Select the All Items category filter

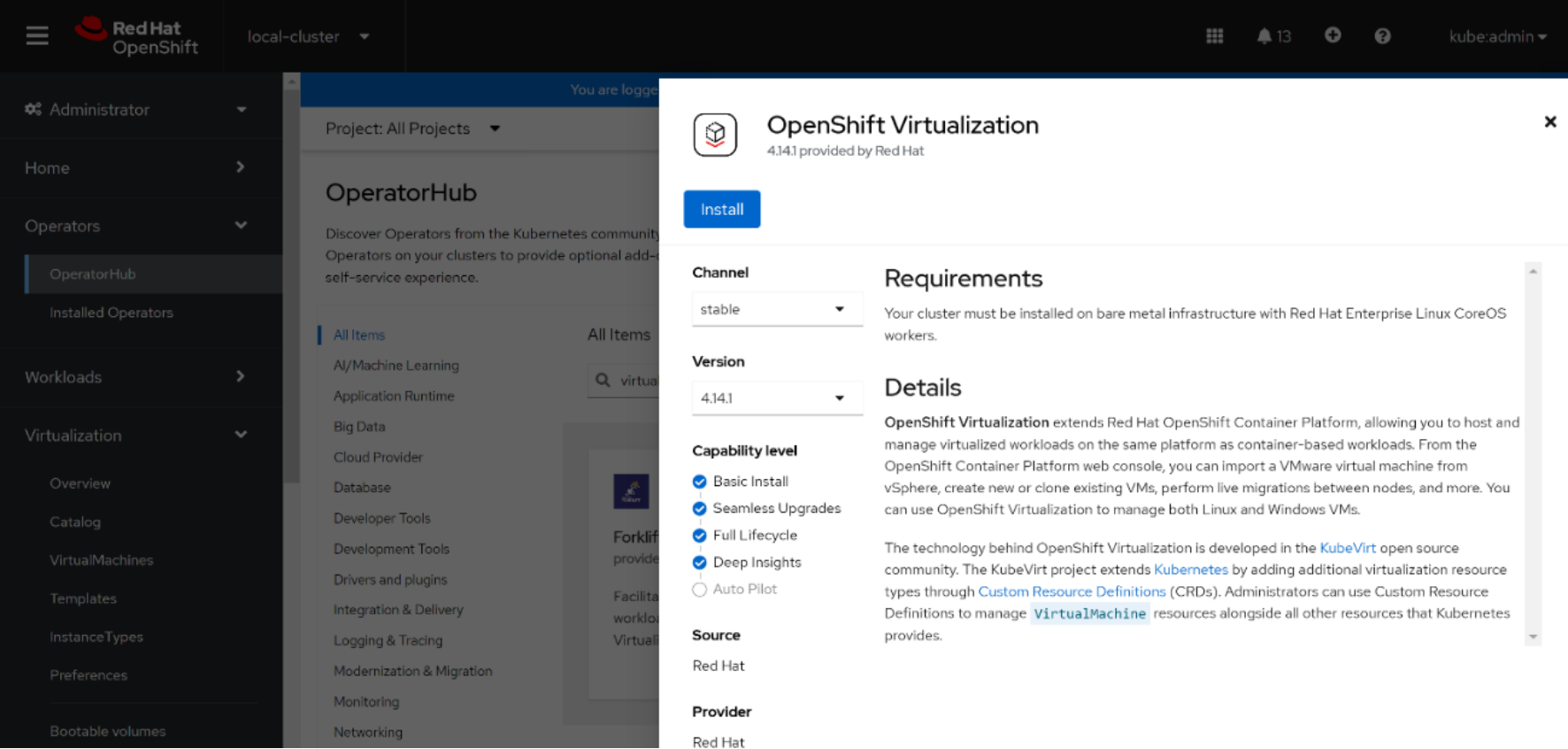[359, 336]
